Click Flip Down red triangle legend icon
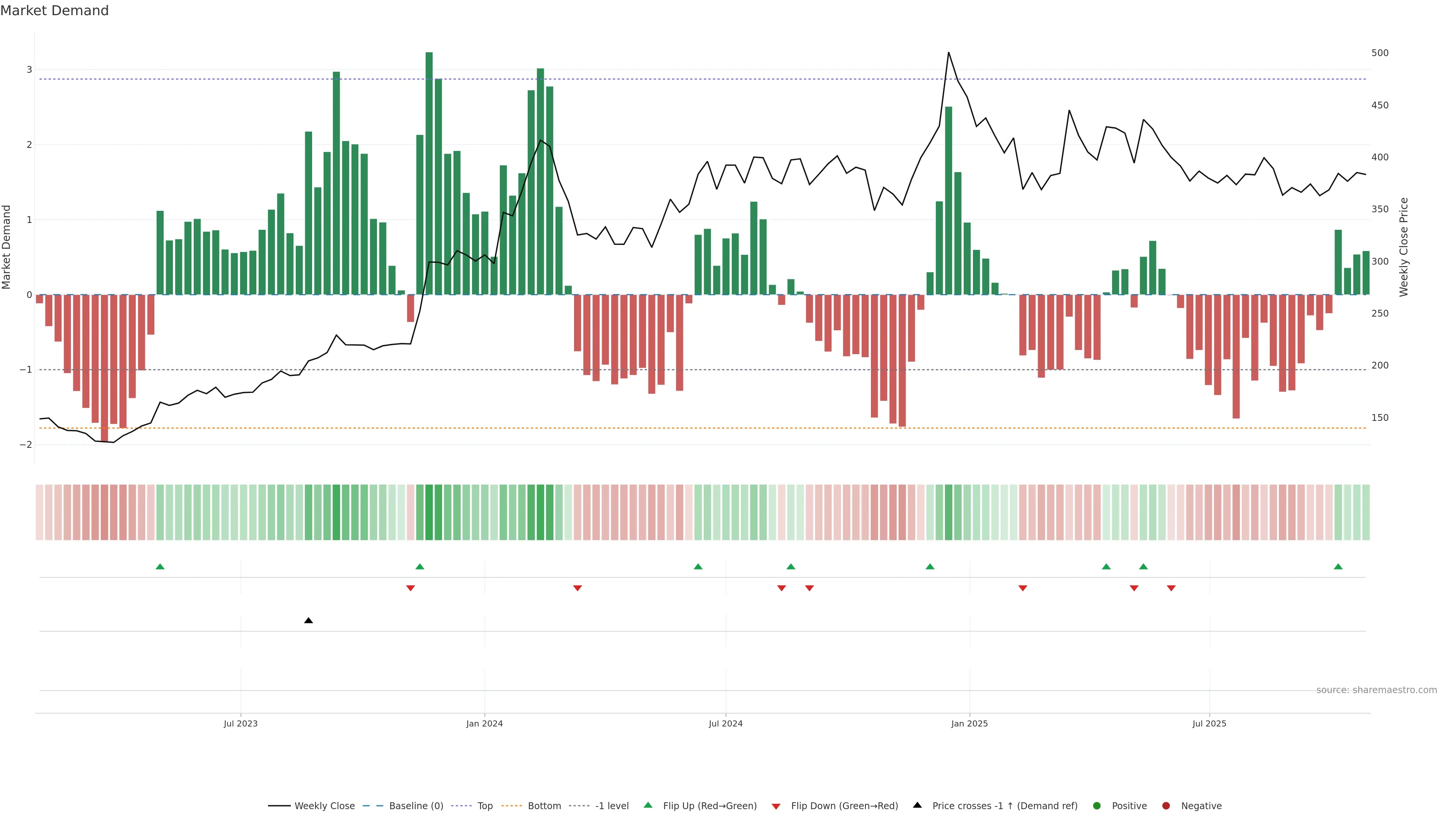This screenshot has height=819, width=1456. pos(776,806)
